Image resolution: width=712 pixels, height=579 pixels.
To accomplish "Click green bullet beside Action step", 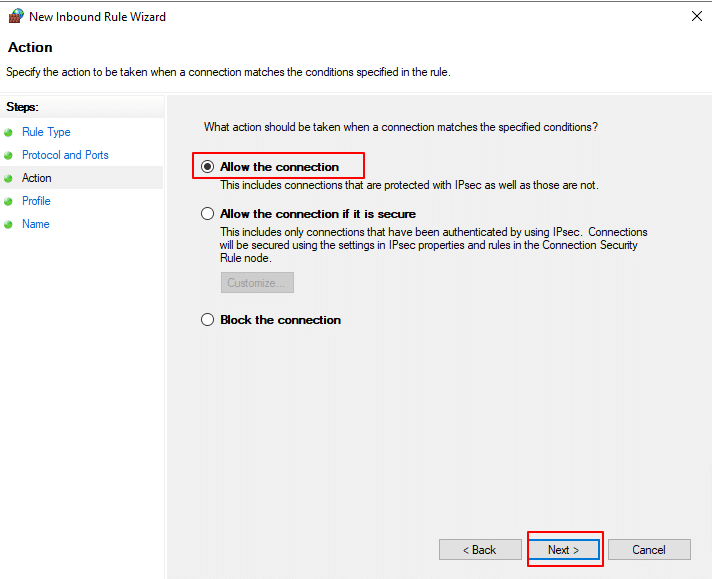I will pyautogui.click(x=9, y=178).
